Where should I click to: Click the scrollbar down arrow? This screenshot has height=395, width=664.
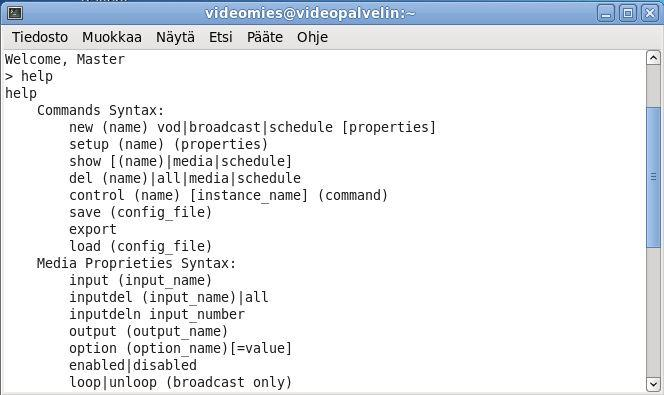[x=653, y=384]
